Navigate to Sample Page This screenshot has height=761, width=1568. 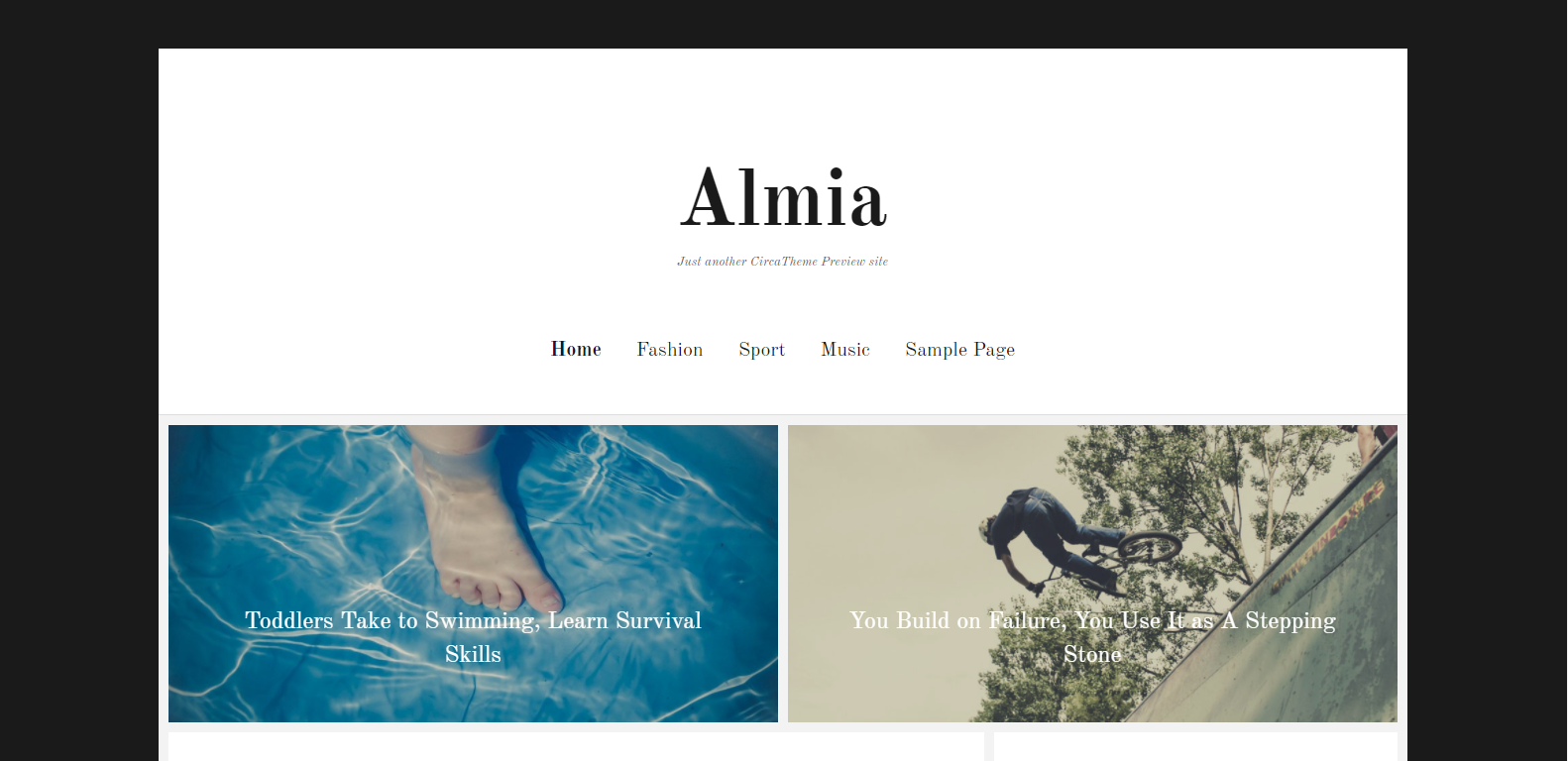959,350
